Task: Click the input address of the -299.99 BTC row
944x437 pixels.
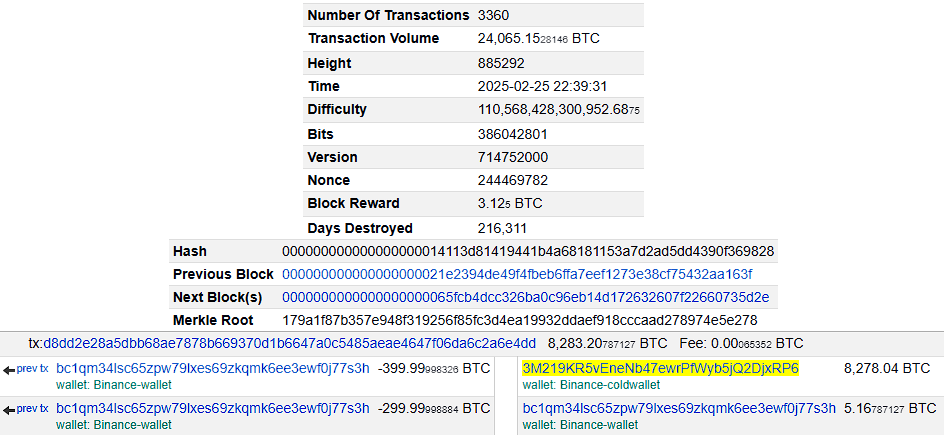Action: (x=212, y=408)
